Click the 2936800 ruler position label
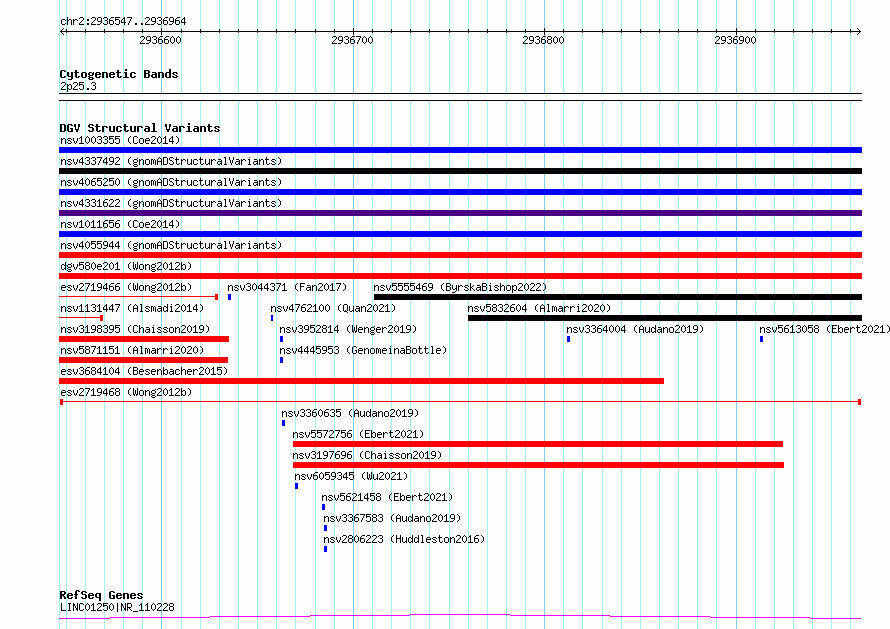 [x=544, y=40]
